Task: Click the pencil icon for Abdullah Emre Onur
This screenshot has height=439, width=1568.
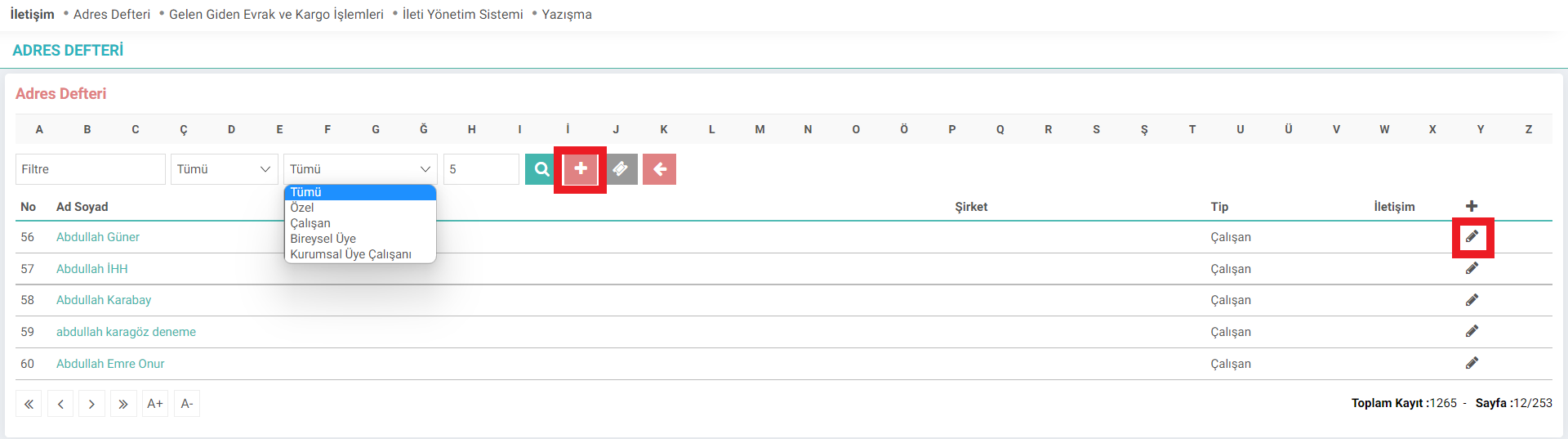Action: 1472,363
